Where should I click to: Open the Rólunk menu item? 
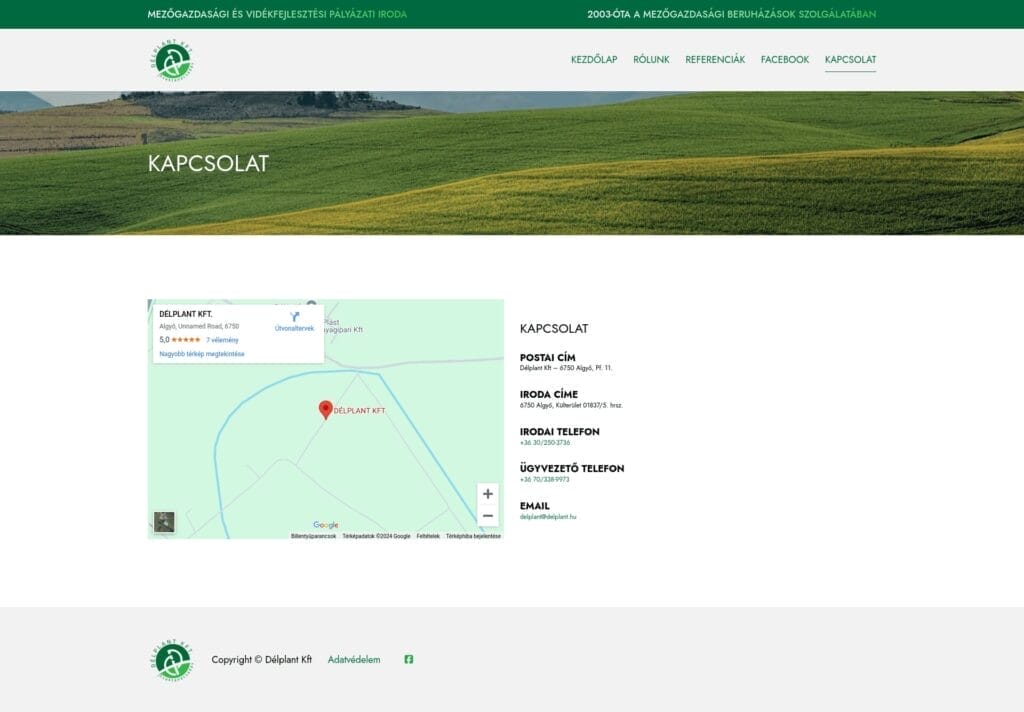point(650,60)
